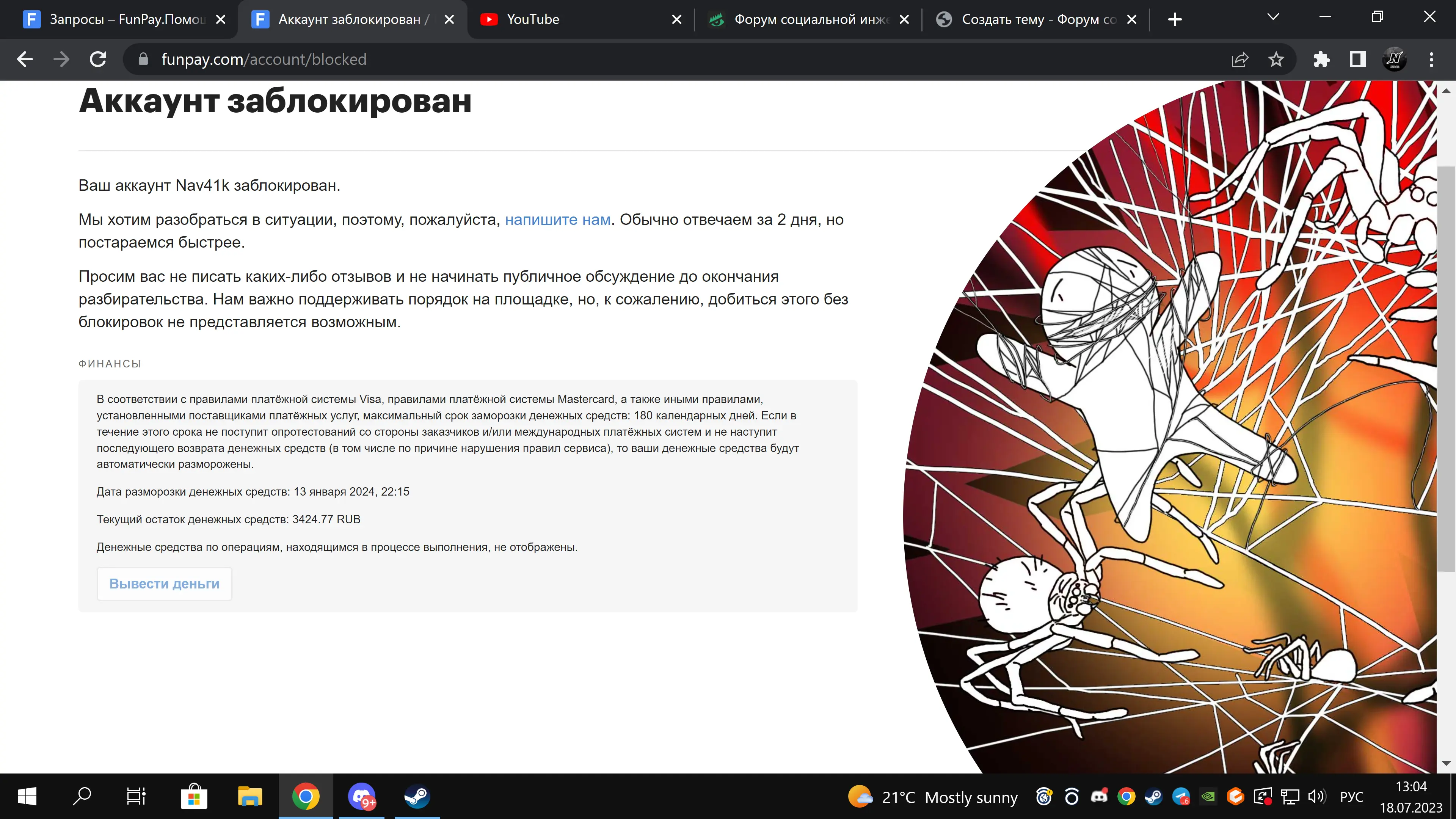Open a new browser tab

tap(1175, 20)
